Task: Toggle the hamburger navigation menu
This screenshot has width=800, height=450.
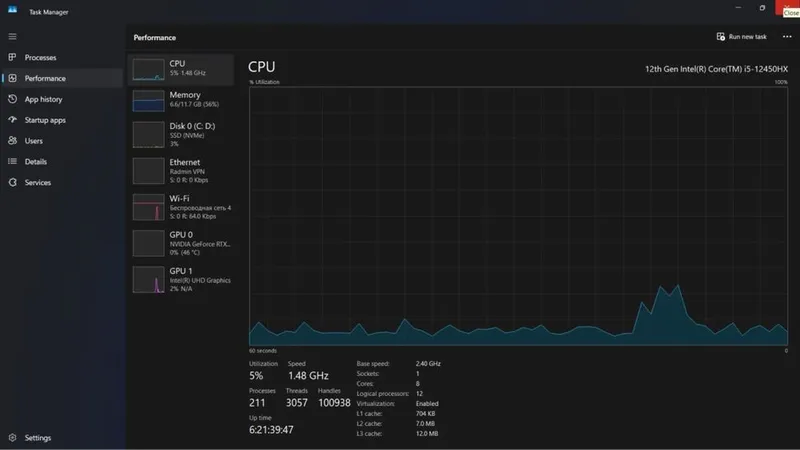Action: (x=12, y=37)
